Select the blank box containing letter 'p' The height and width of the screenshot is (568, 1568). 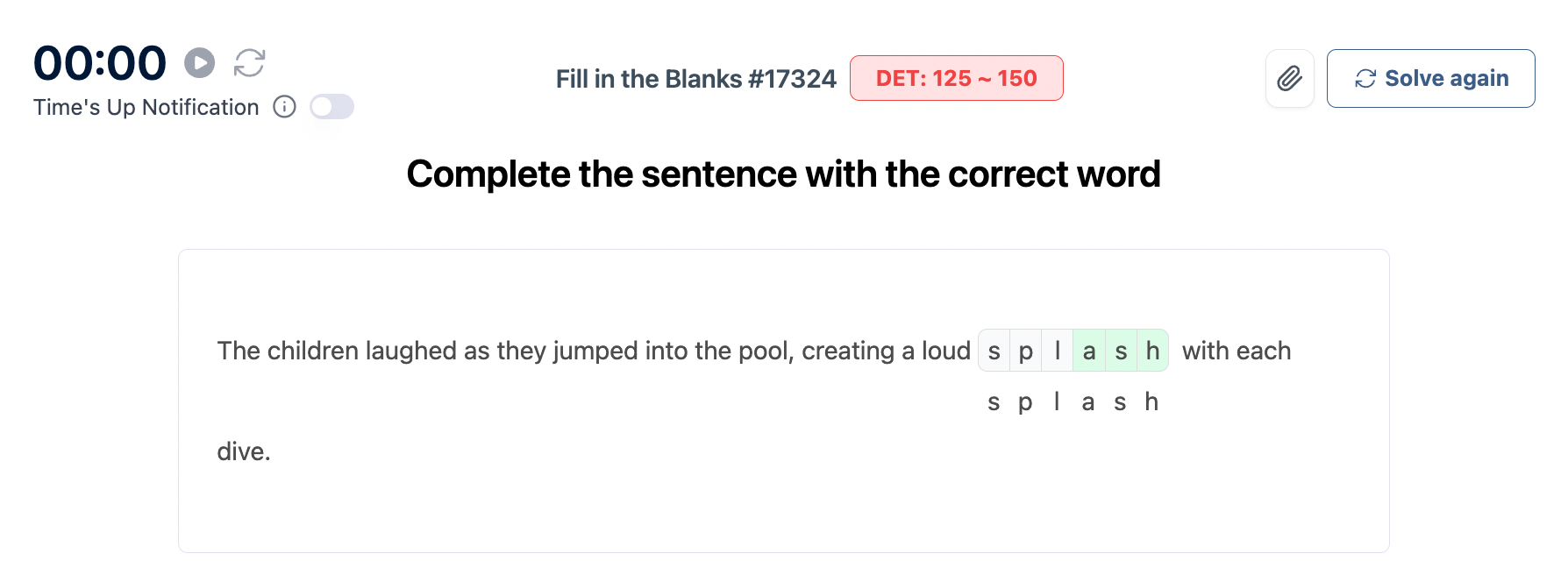(x=1026, y=351)
